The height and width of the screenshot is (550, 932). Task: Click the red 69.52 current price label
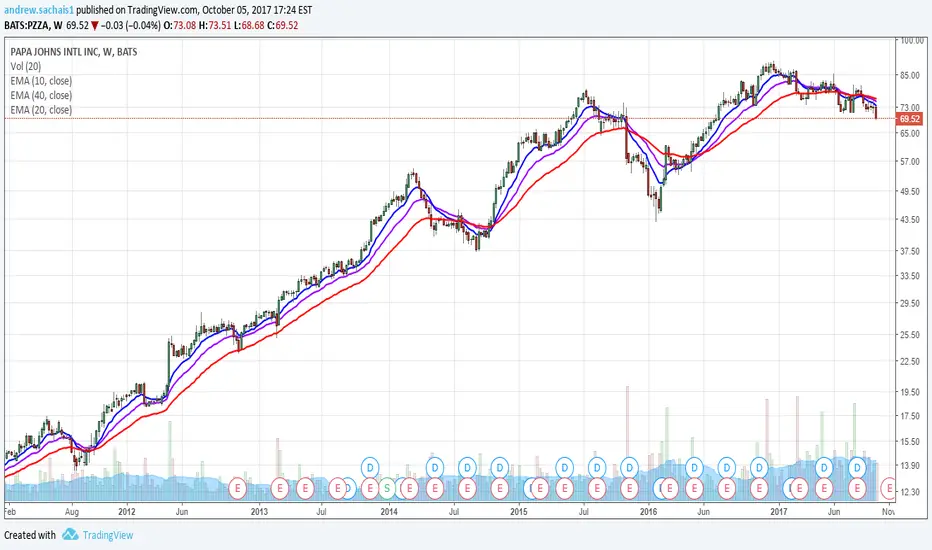[x=909, y=119]
